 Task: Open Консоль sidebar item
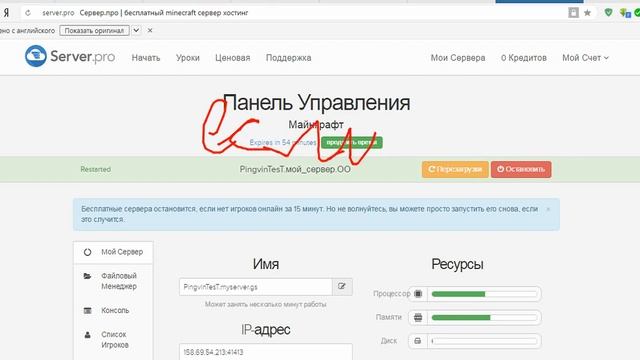click(x=113, y=311)
